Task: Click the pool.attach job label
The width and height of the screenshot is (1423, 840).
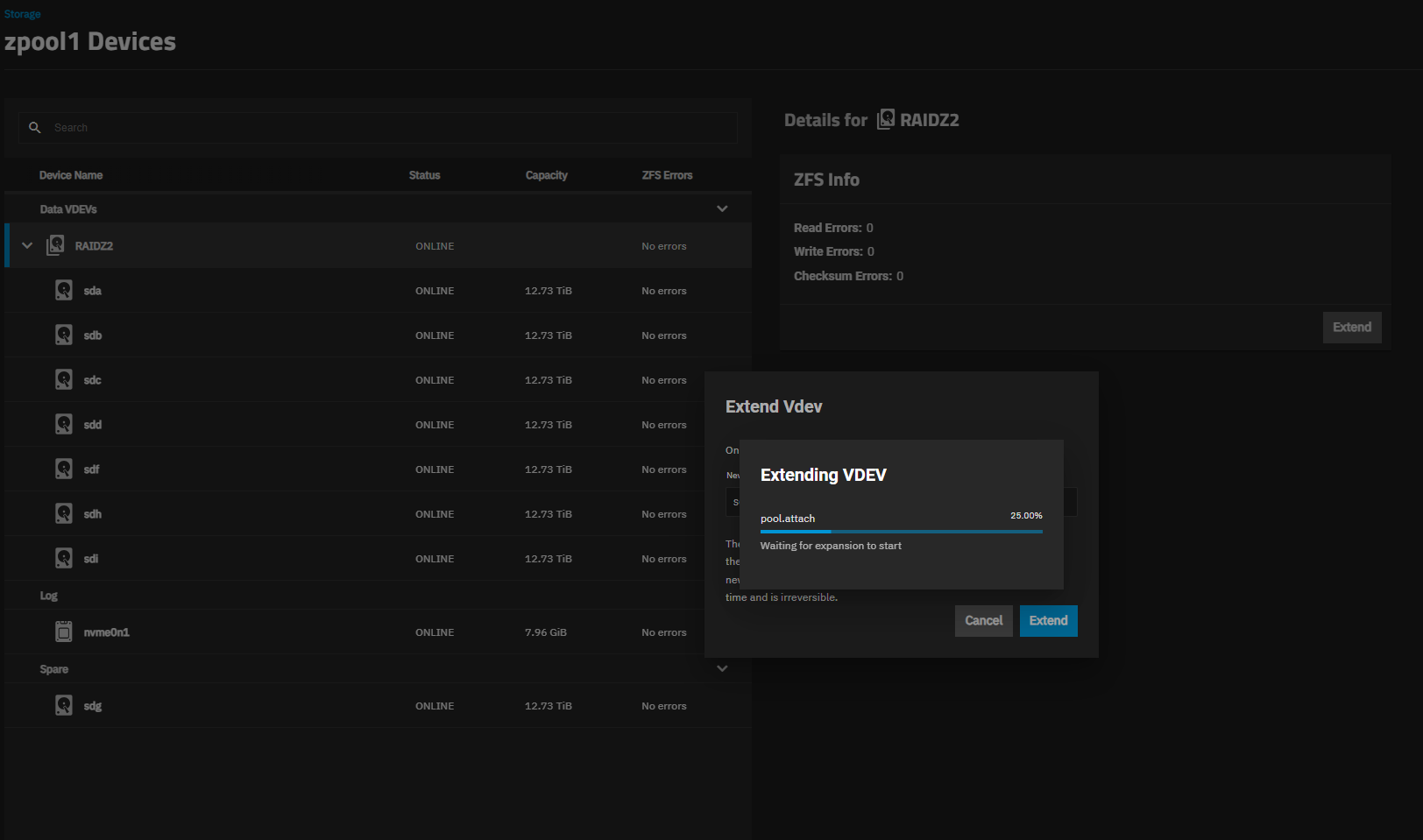Action: click(788, 519)
